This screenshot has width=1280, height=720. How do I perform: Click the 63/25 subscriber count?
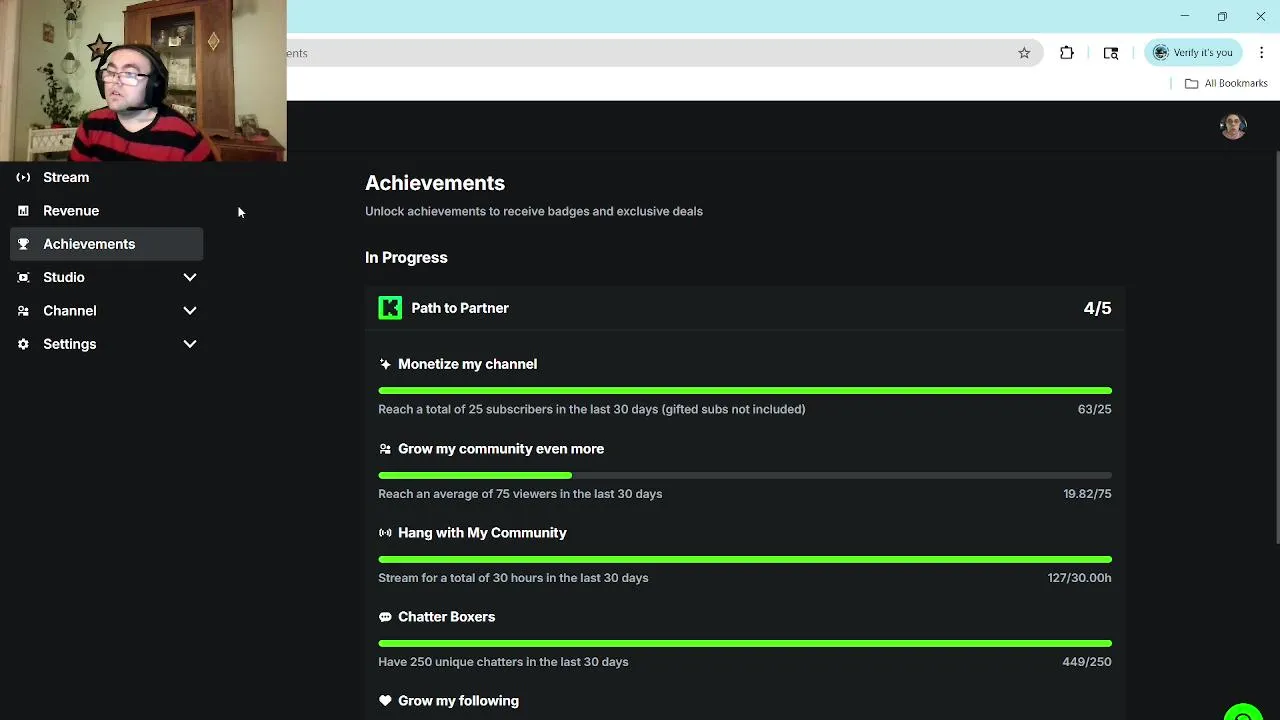pyautogui.click(x=1094, y=409)
